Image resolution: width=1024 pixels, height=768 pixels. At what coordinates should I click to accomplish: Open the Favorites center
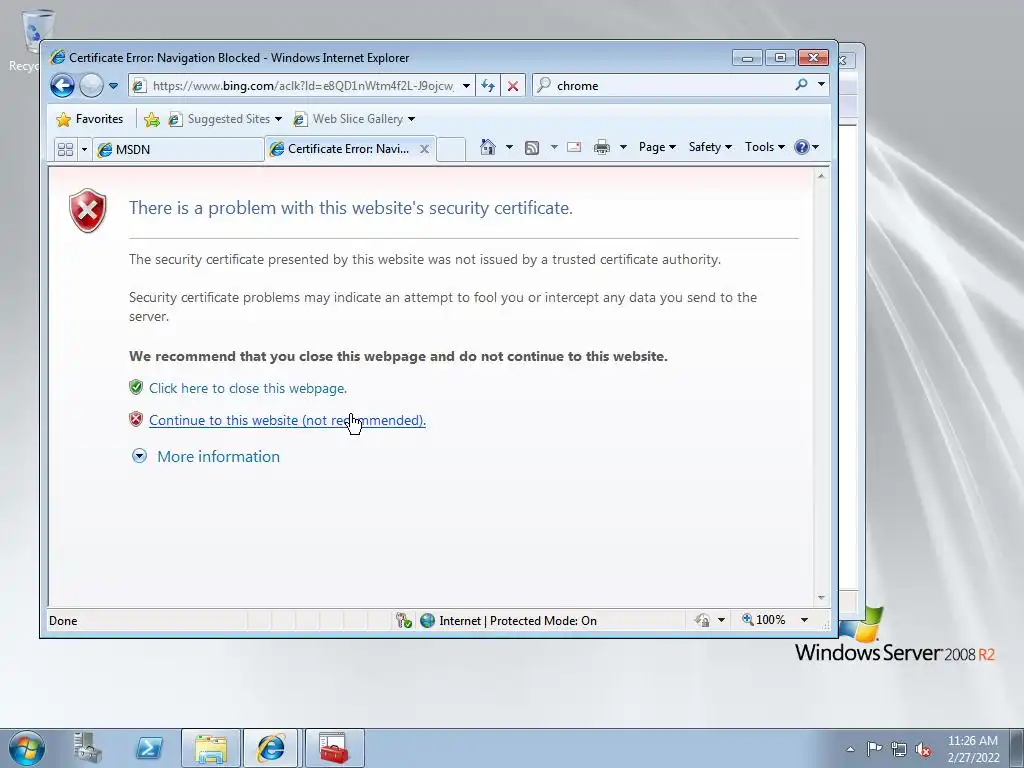point(90,119)
